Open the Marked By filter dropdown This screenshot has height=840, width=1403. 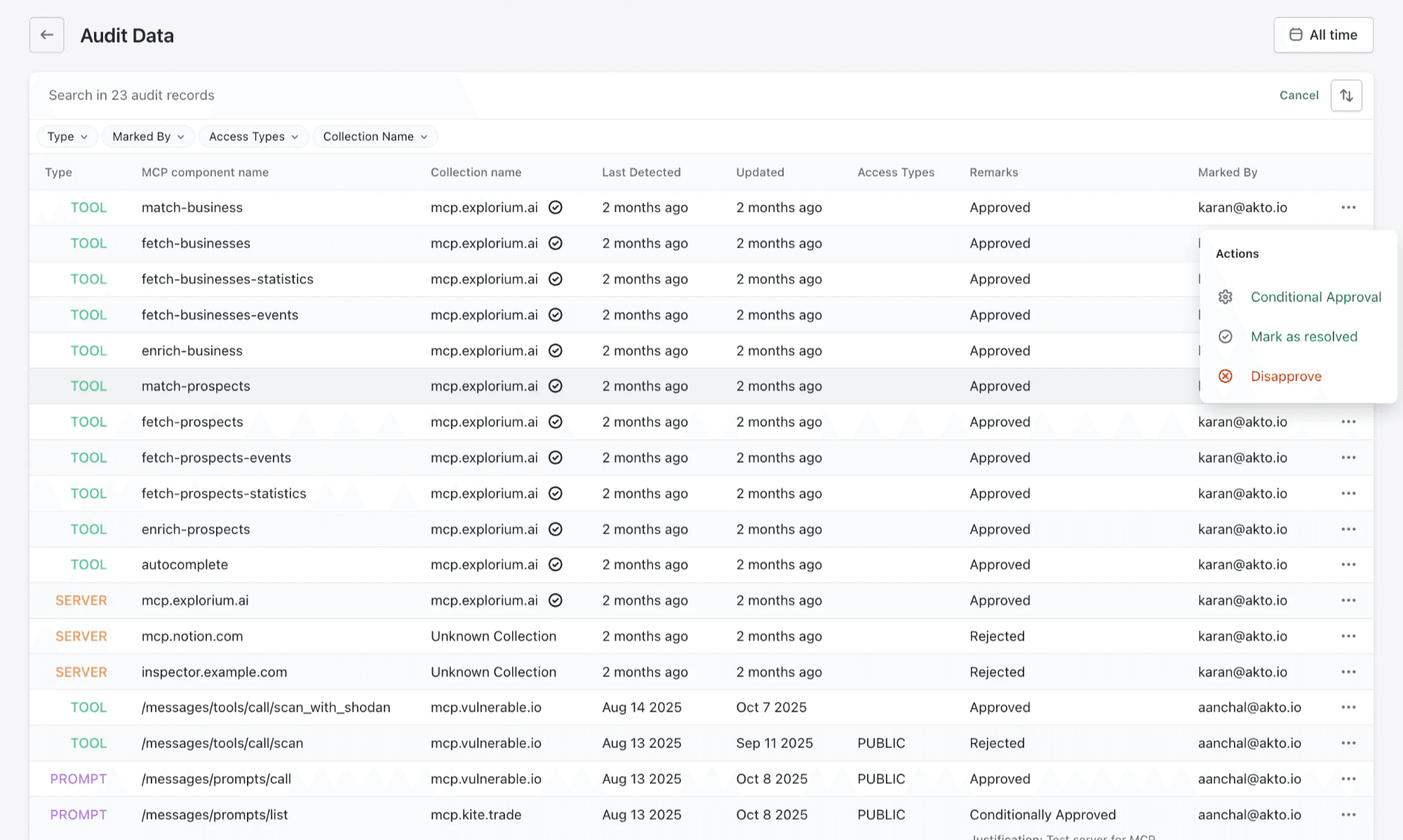click(148, 136)
